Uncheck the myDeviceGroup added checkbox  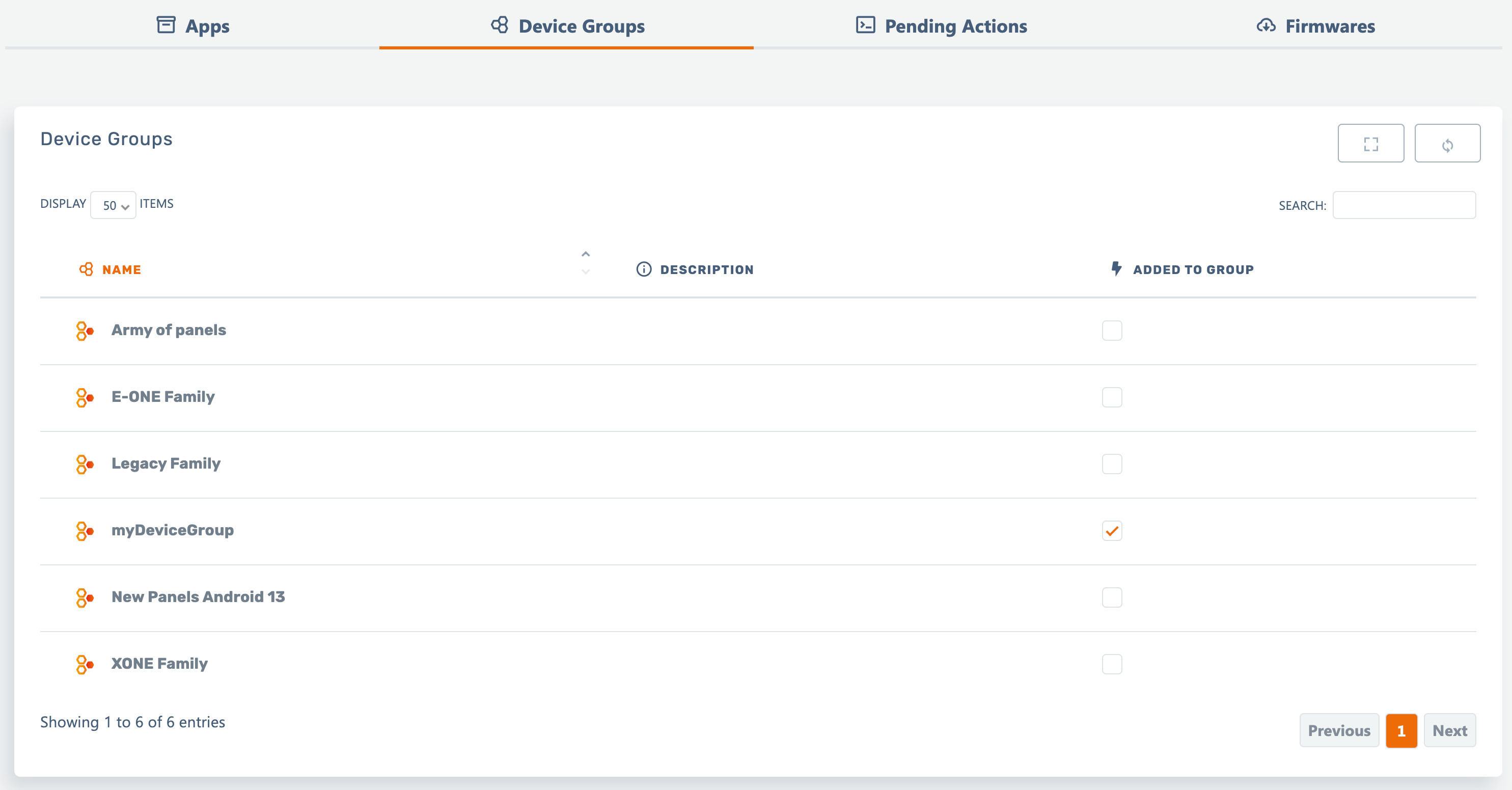pos(1112,531)
